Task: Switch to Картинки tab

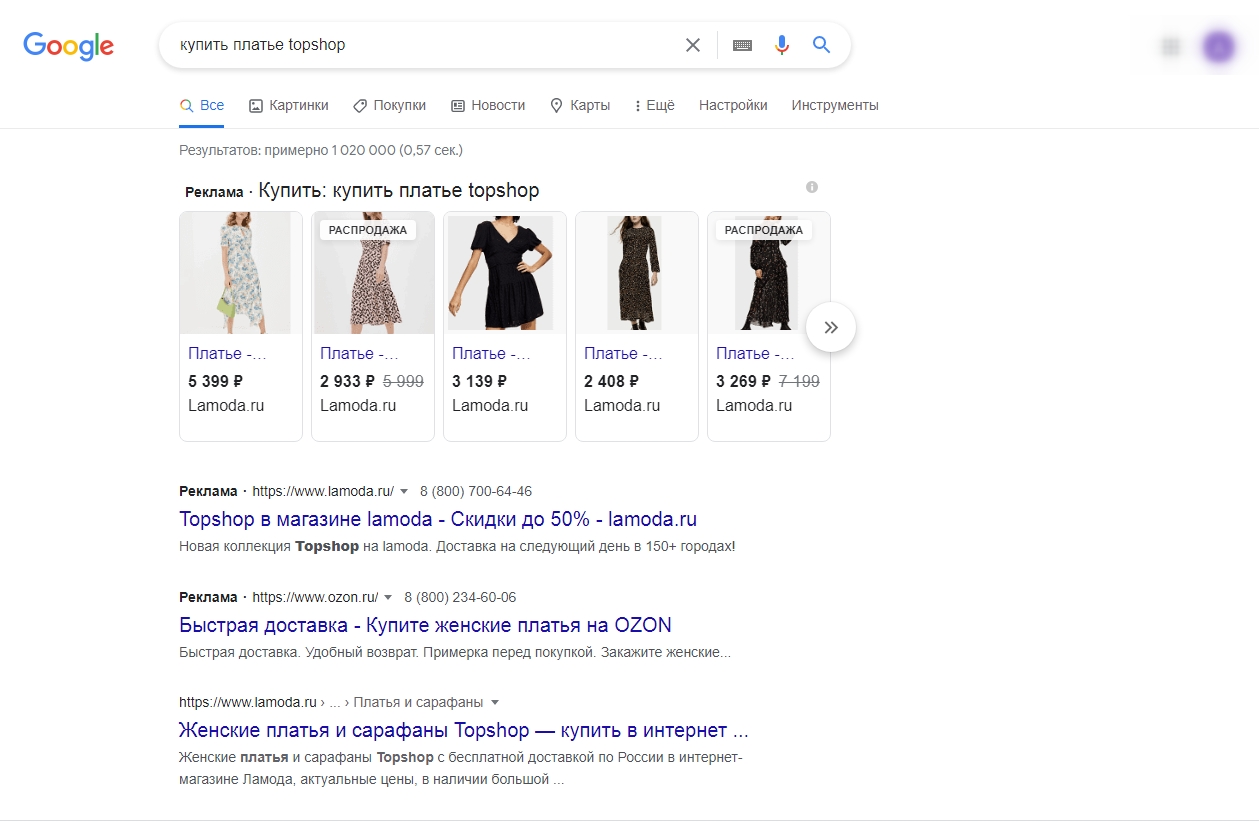Action: pos(288,105)
